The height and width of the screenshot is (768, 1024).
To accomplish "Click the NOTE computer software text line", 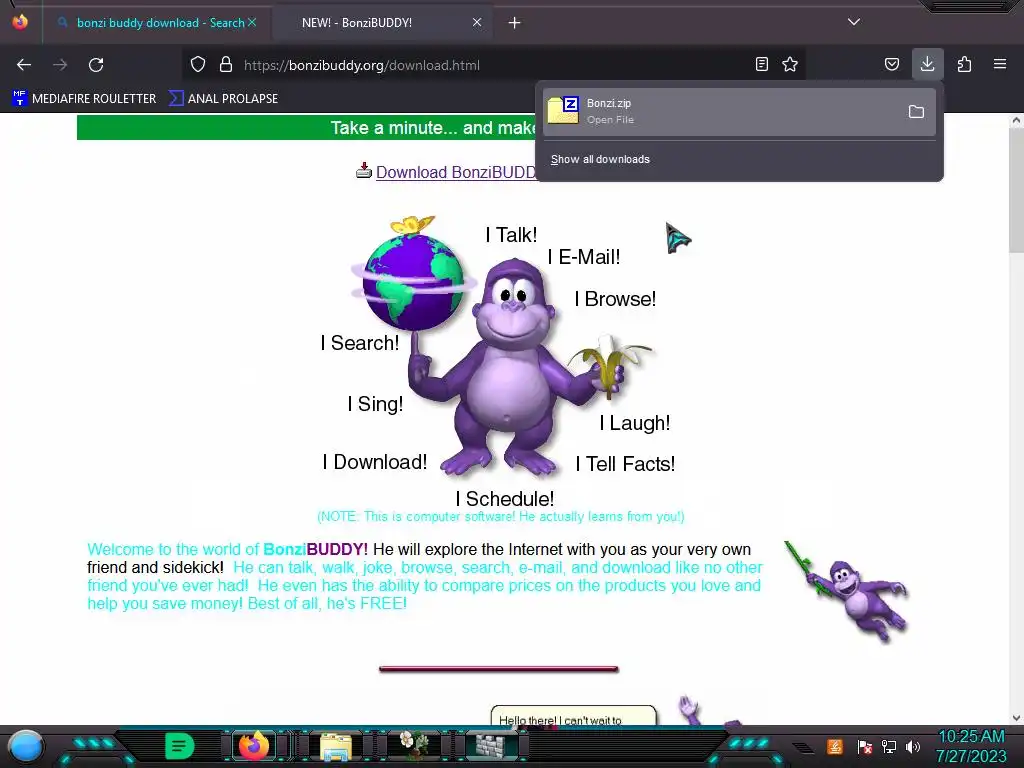I will click(501, 517).
